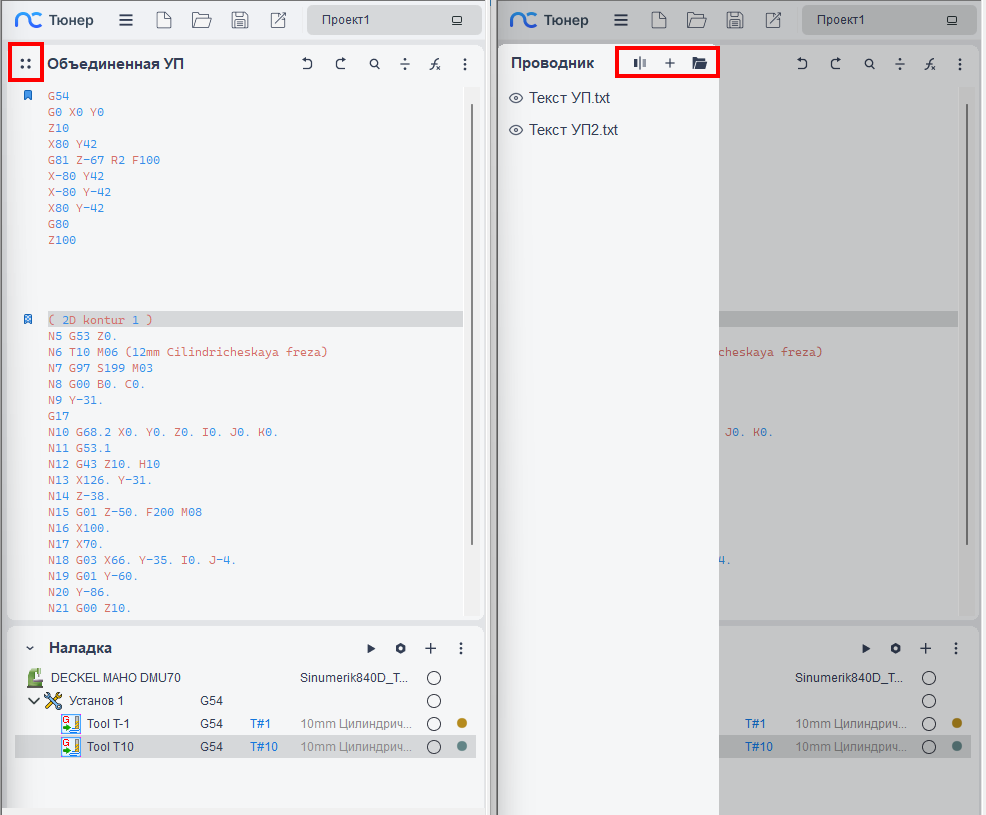Run the Наладка play button in left window
986x815 pixels.
[x=371, y=648]
